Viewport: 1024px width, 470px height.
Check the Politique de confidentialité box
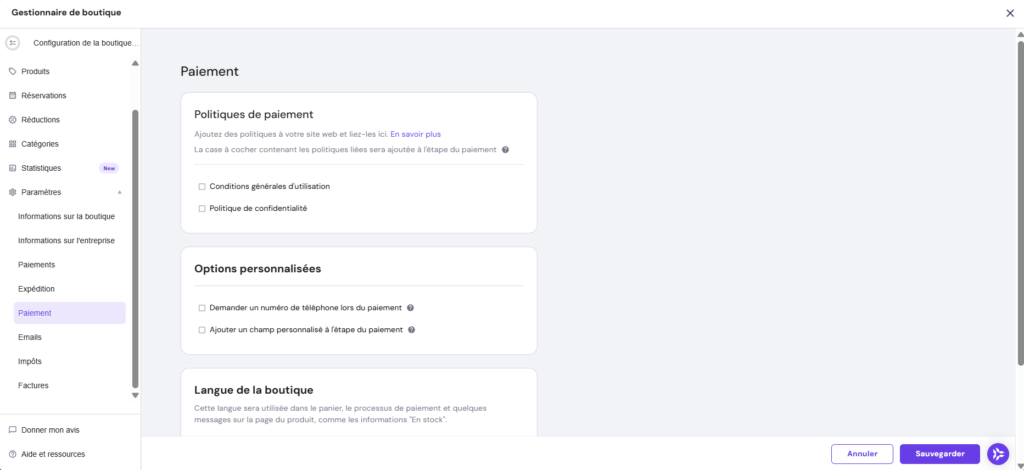coord(202,209)
